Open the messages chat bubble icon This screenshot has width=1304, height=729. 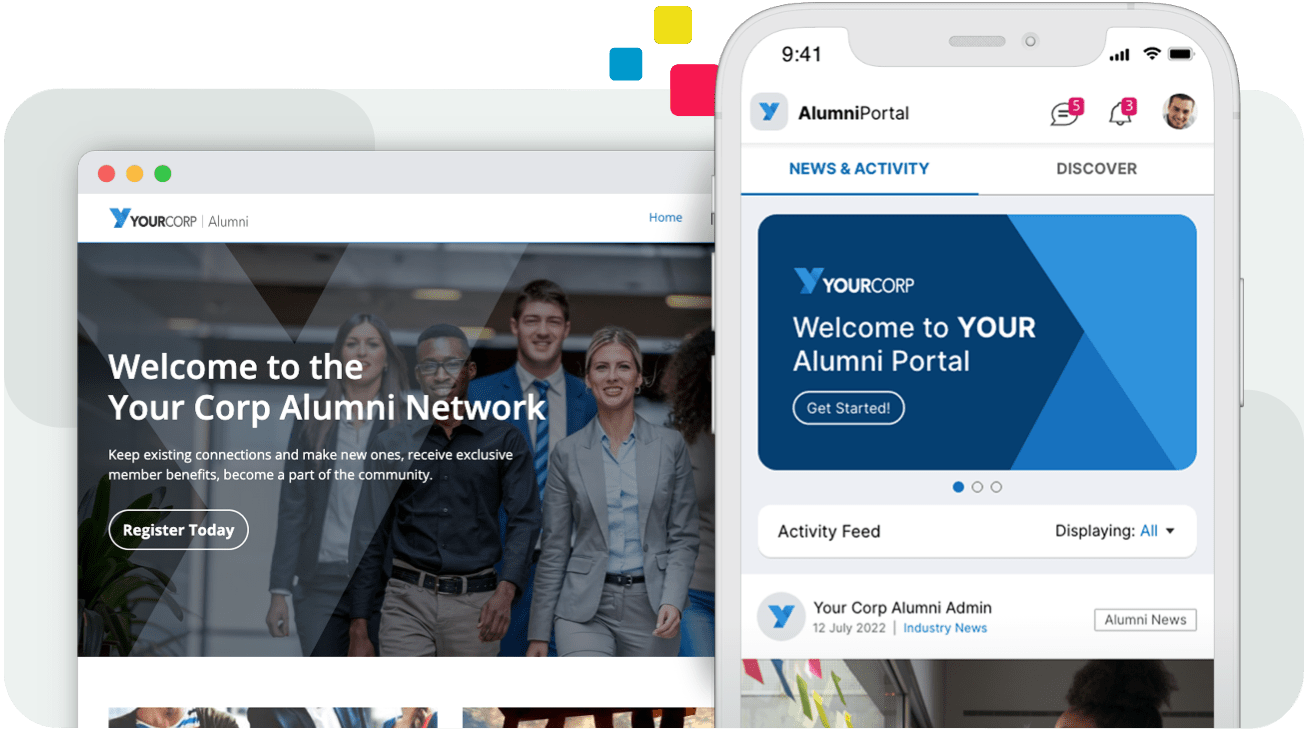1064,114
